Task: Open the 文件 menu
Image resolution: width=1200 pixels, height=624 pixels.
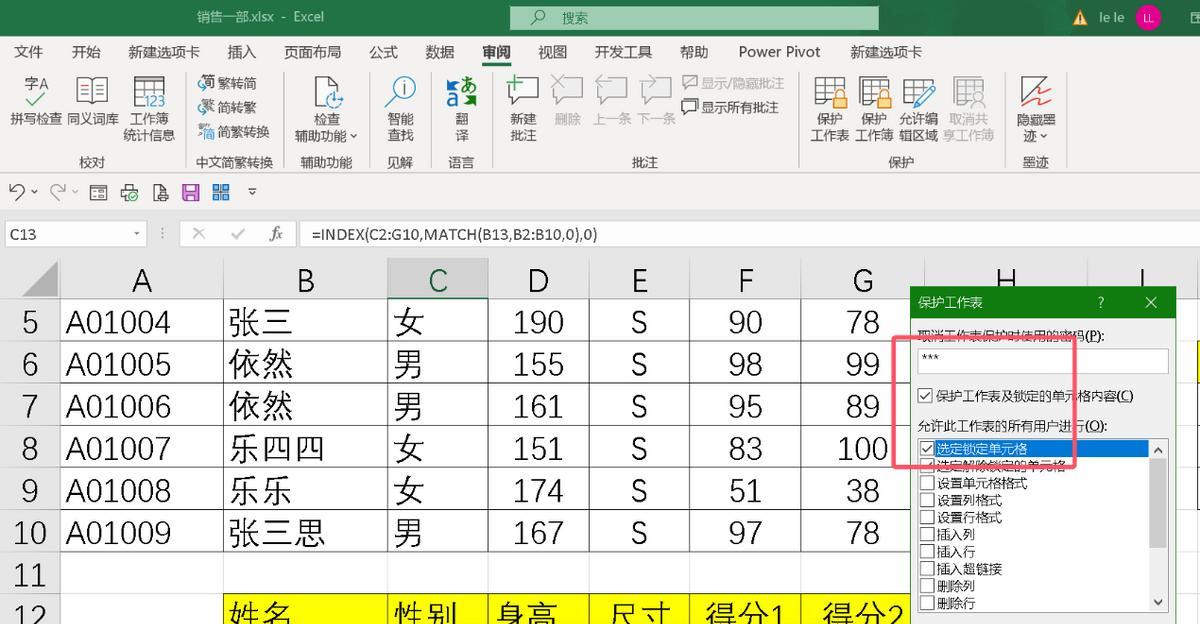Action: (x=29, y=52)
